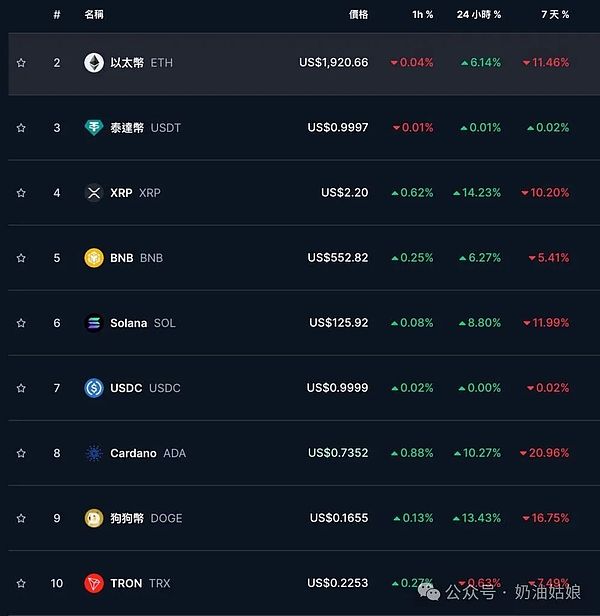Click the XRP coin logo icon
The width and height of the screenshot is (600, 616).
(x=94, y=193)
